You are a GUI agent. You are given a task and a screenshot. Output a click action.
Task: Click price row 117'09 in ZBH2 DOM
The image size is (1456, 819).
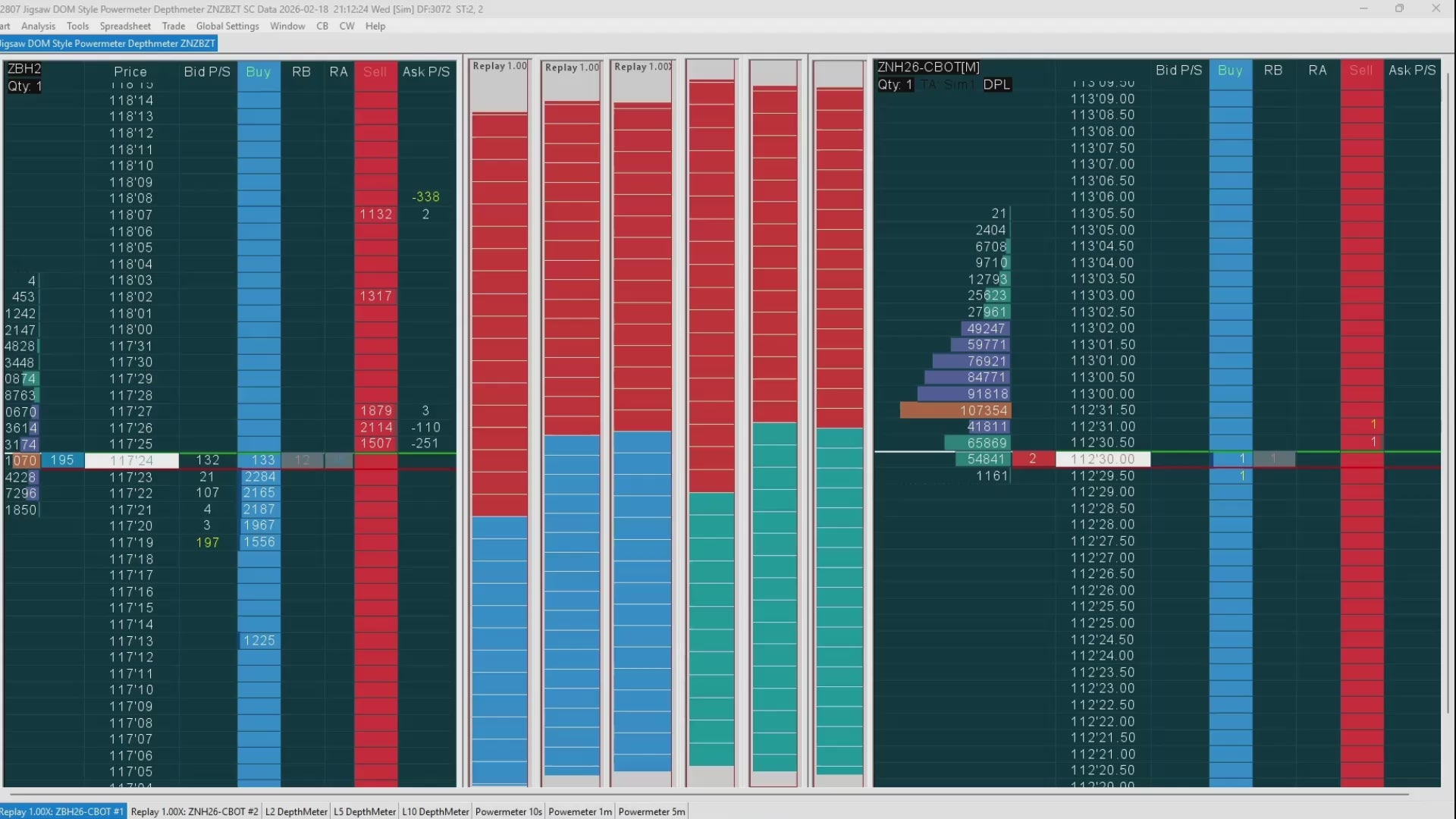click(x=131, y=707)
